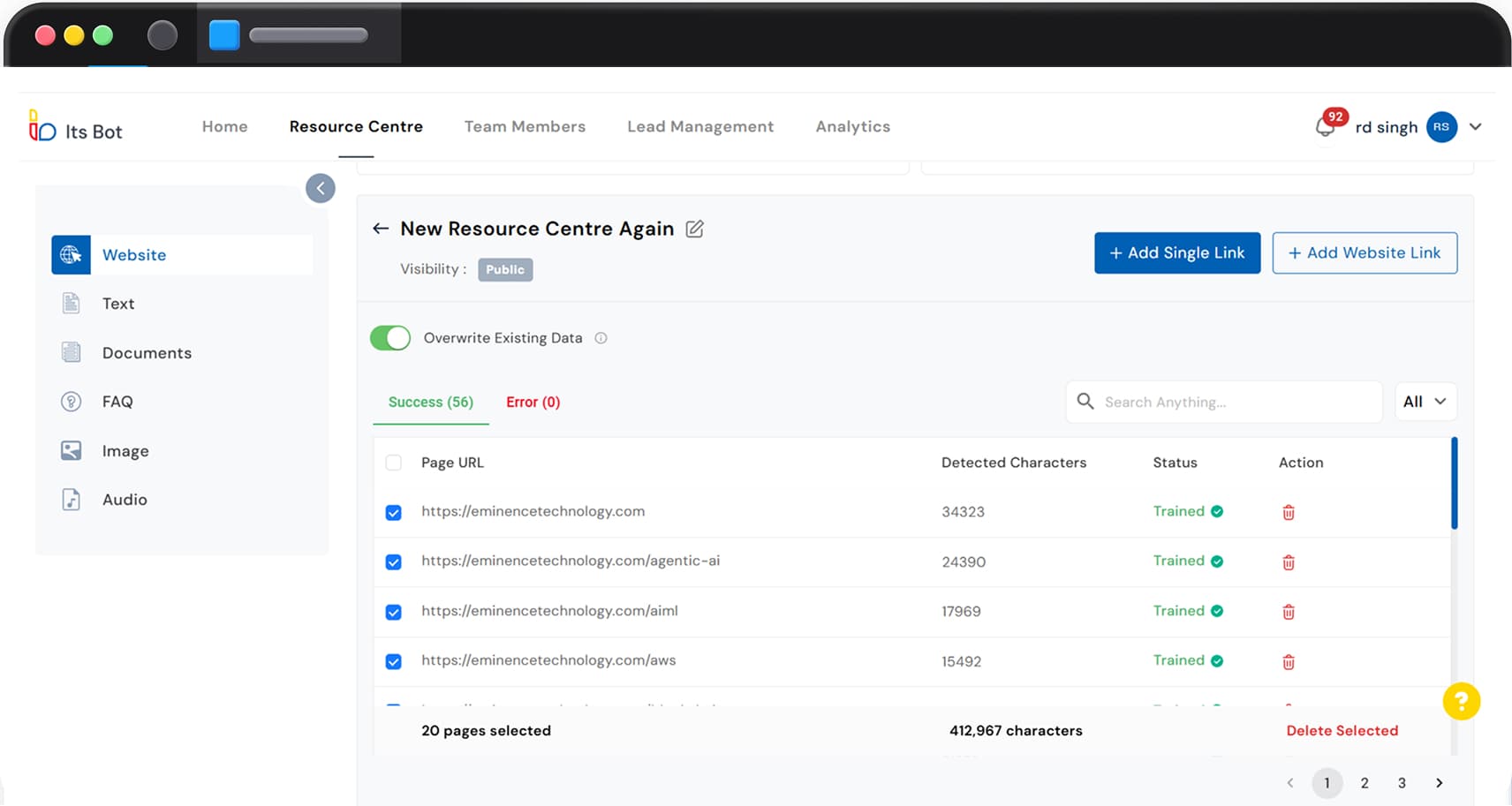The height and width of the screenshot is (806, 1512).
Task: Open Lead Management in the top navigation
Action: (700, 126)
